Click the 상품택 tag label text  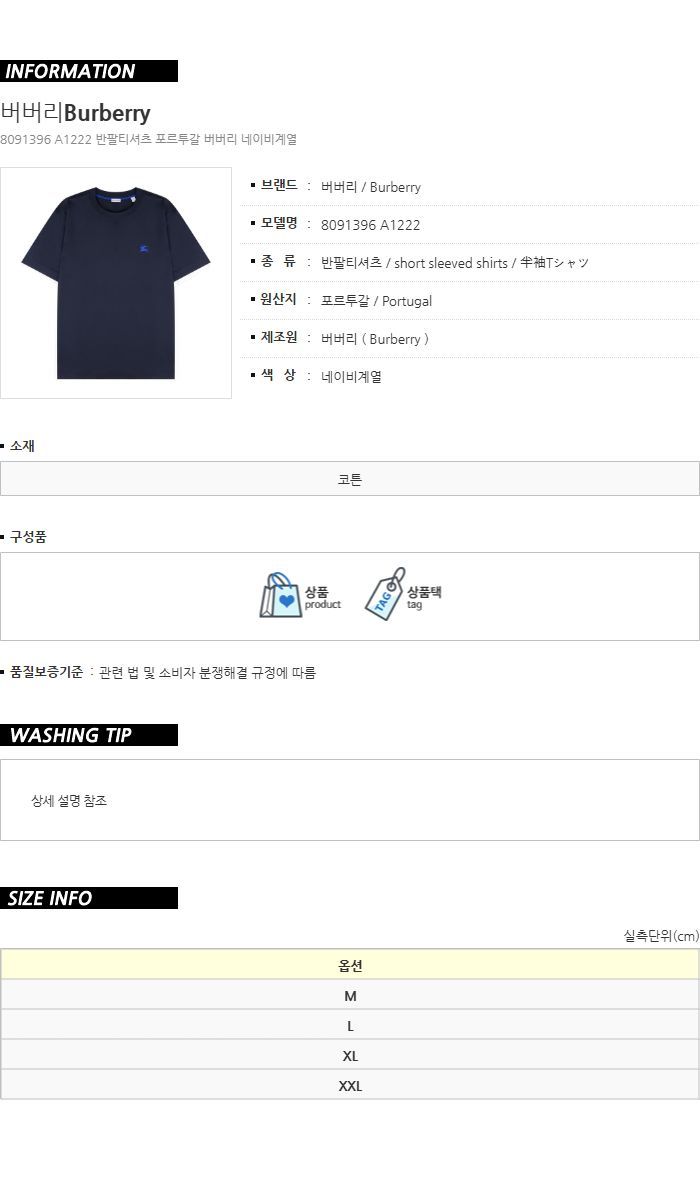tap(424, 592)
